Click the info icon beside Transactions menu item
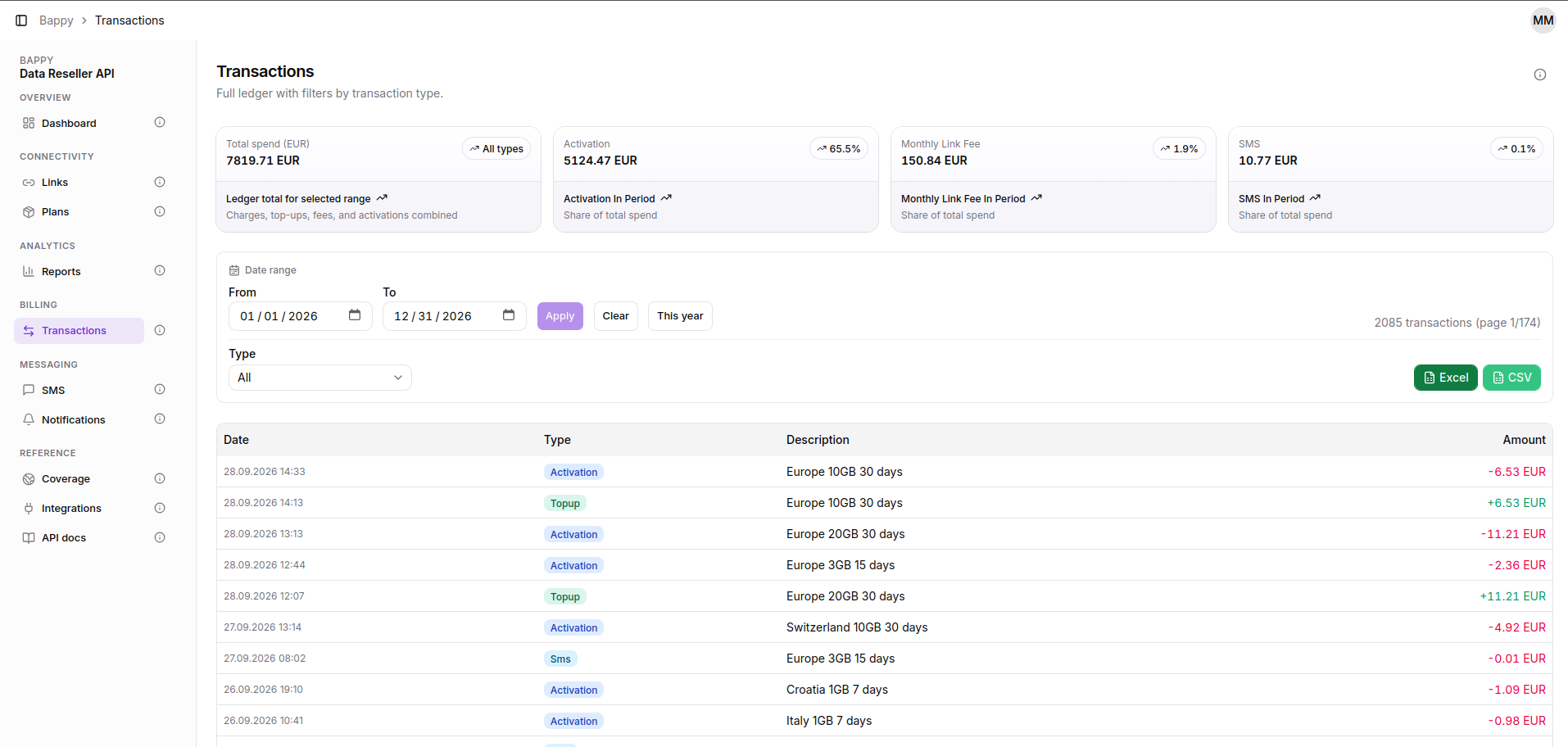 coord(160,331)
